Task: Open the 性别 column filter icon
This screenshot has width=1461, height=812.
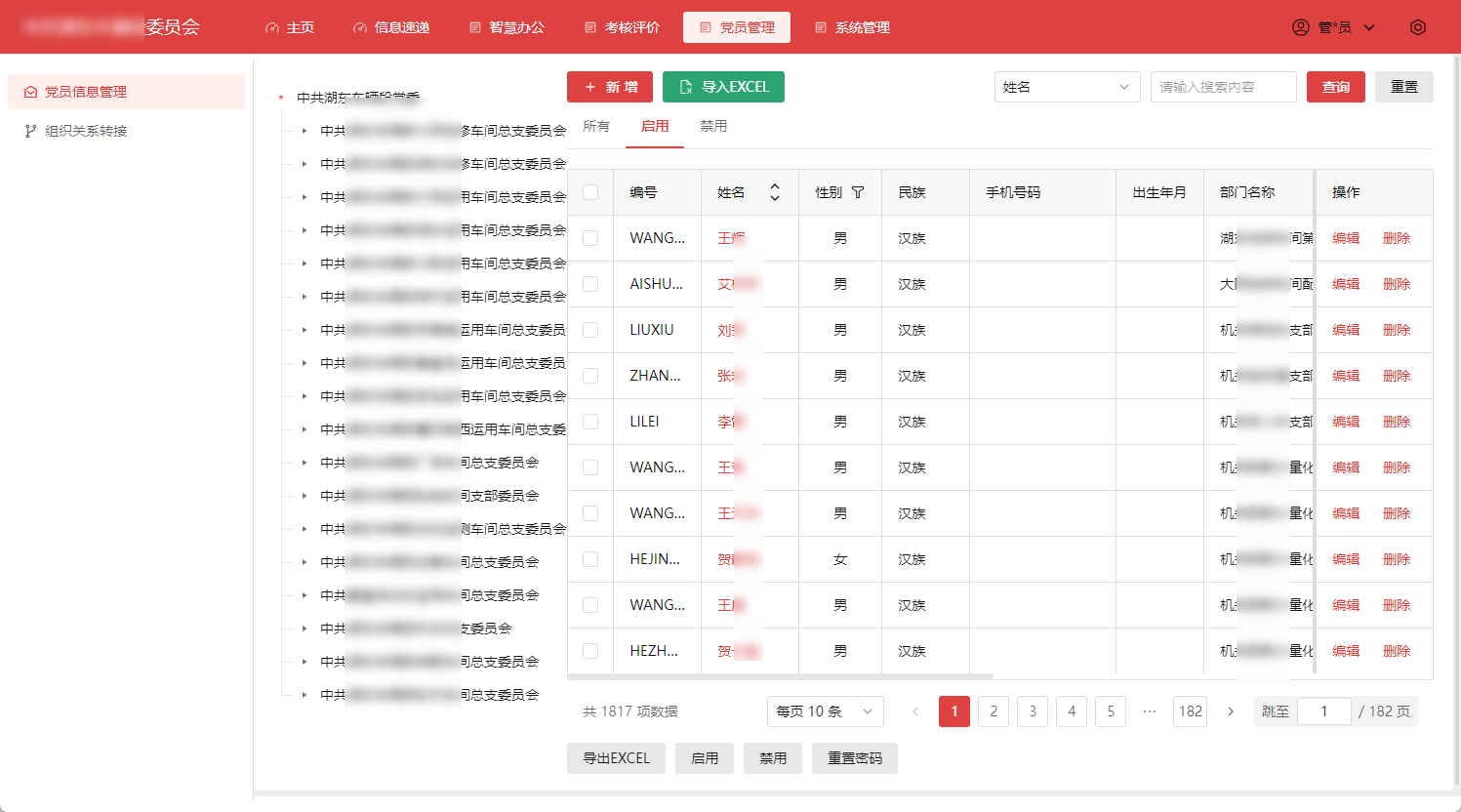Action: pyautogui.click(x=858, y=192)
